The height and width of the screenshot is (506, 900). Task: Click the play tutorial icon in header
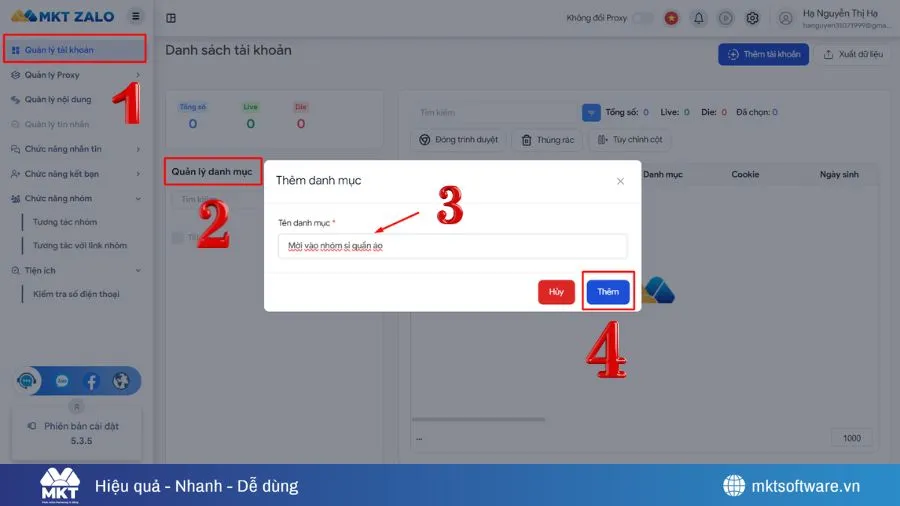[x=726, y=18]
